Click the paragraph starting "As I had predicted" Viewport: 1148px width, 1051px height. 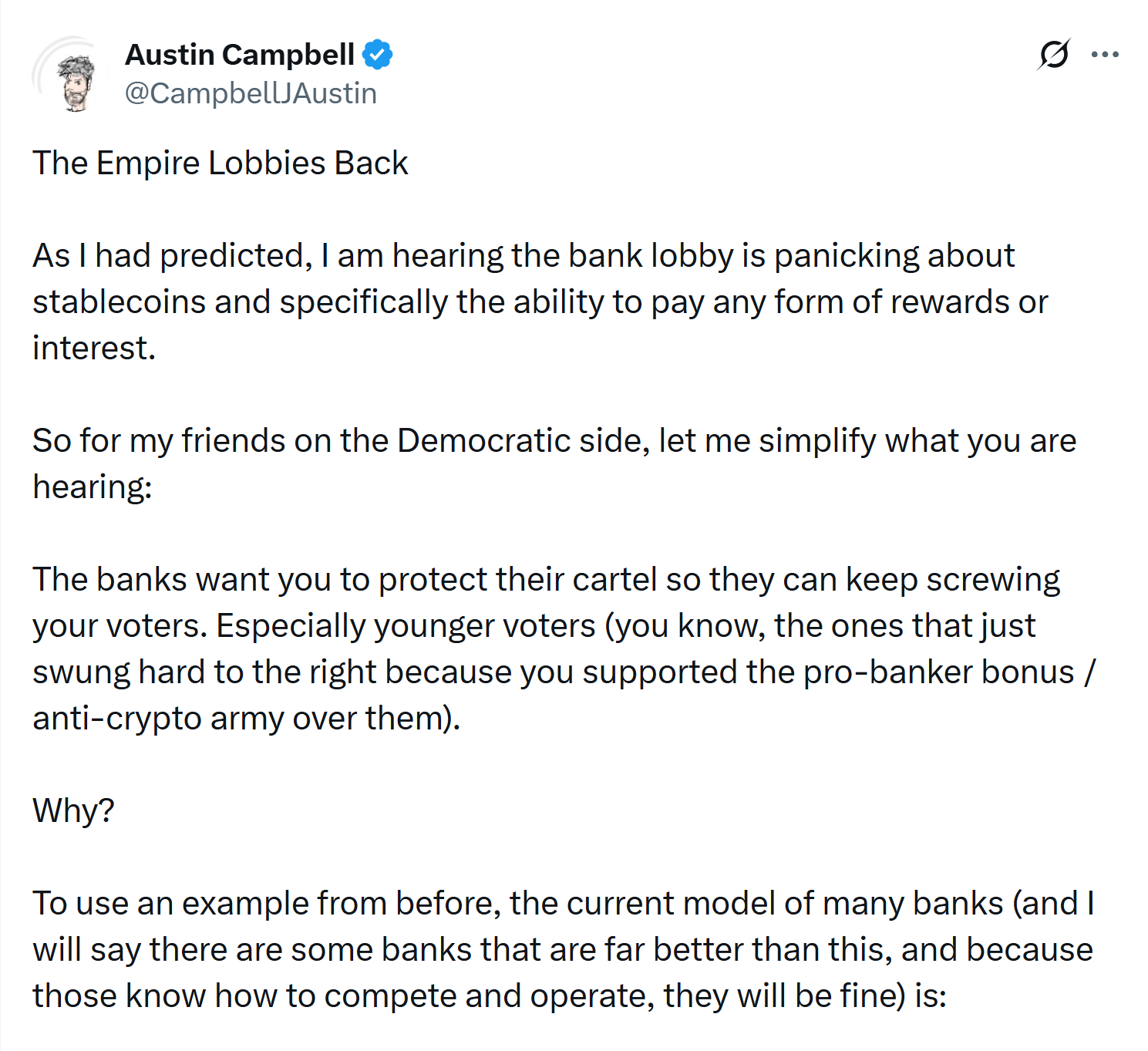click(524, 256)
